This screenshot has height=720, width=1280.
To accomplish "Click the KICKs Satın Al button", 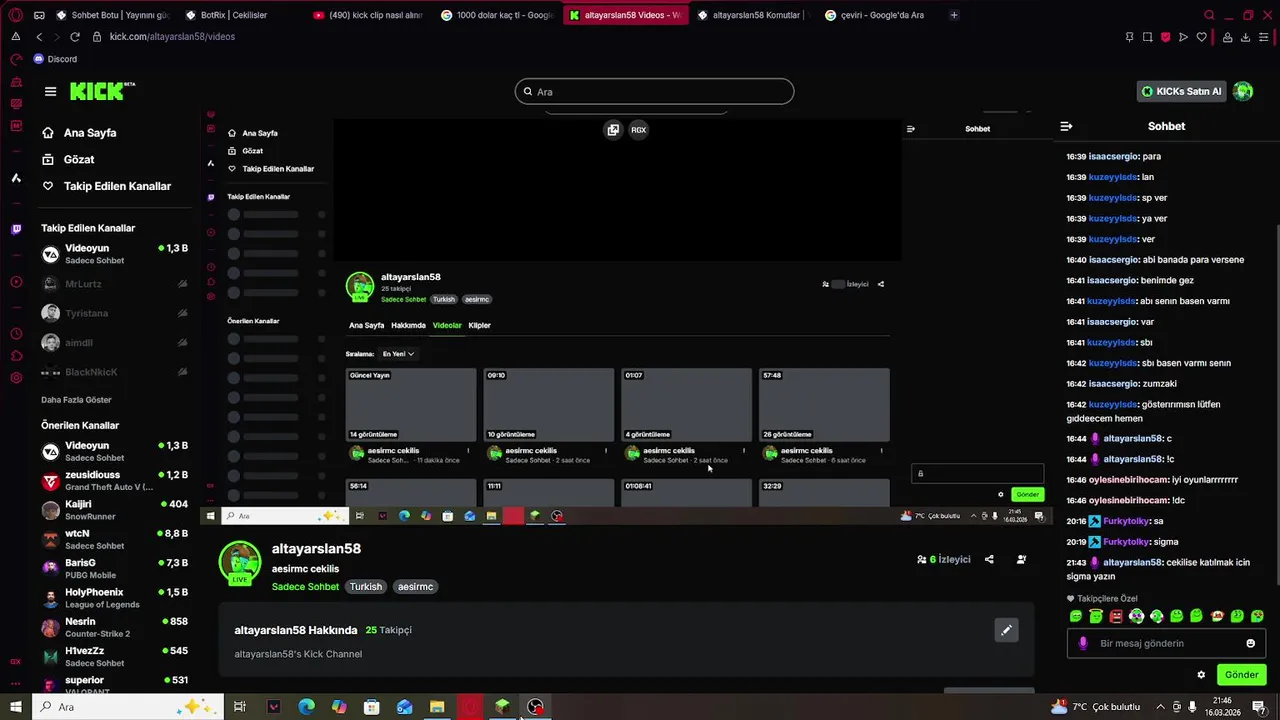I will tap(1182, 91).
